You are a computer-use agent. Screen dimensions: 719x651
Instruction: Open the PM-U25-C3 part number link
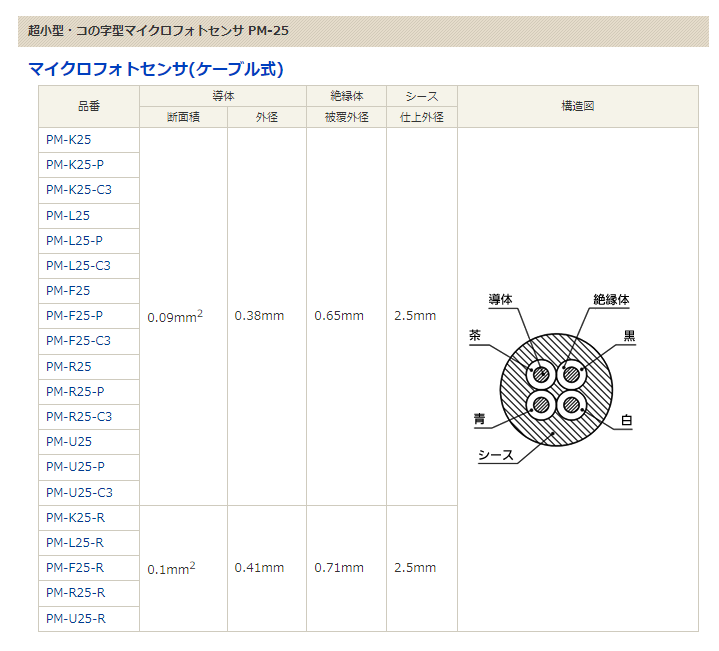79,493
